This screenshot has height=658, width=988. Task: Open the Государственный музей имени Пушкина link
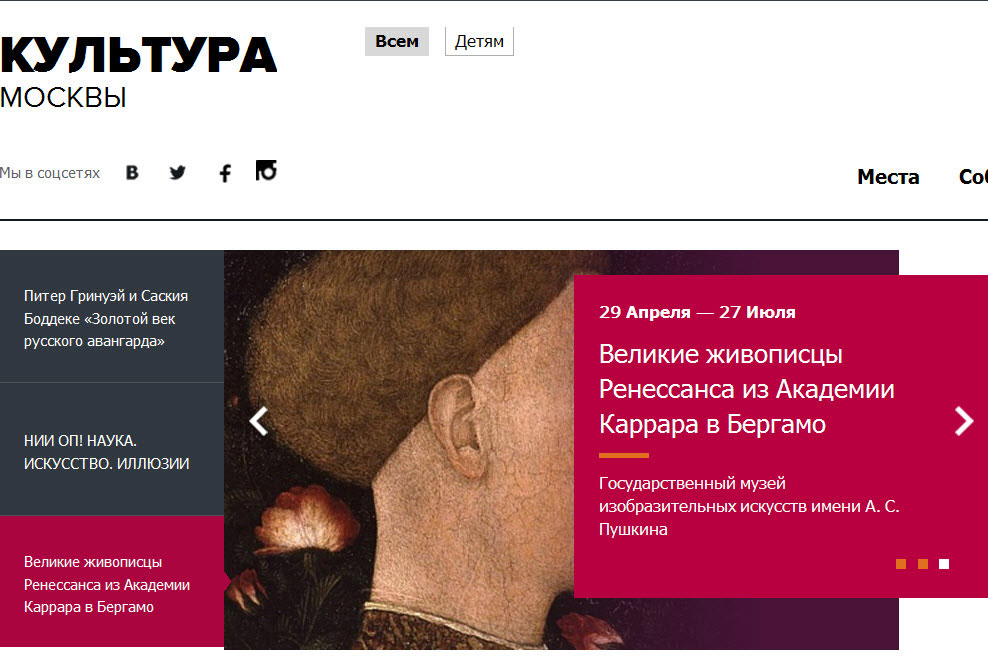(x=749, y=506)
